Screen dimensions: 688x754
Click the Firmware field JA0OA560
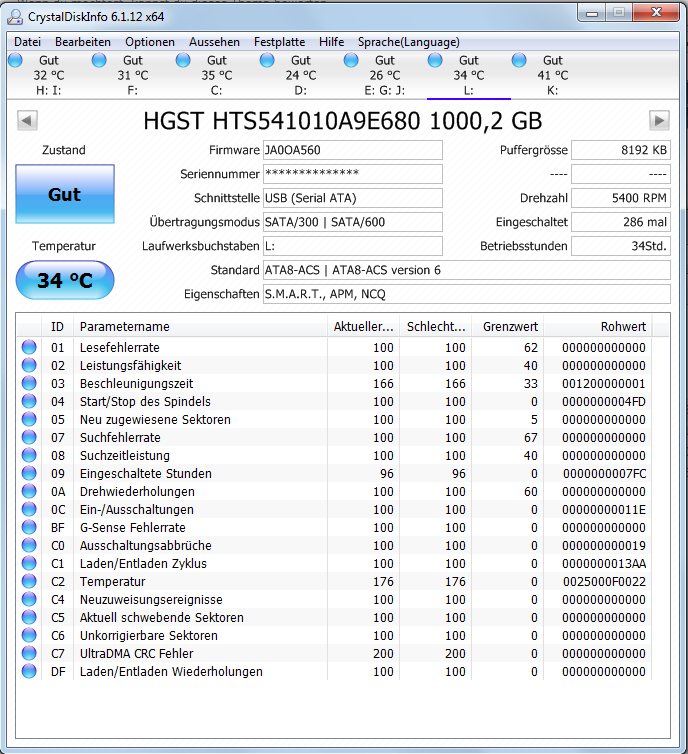tap(353, 150)
